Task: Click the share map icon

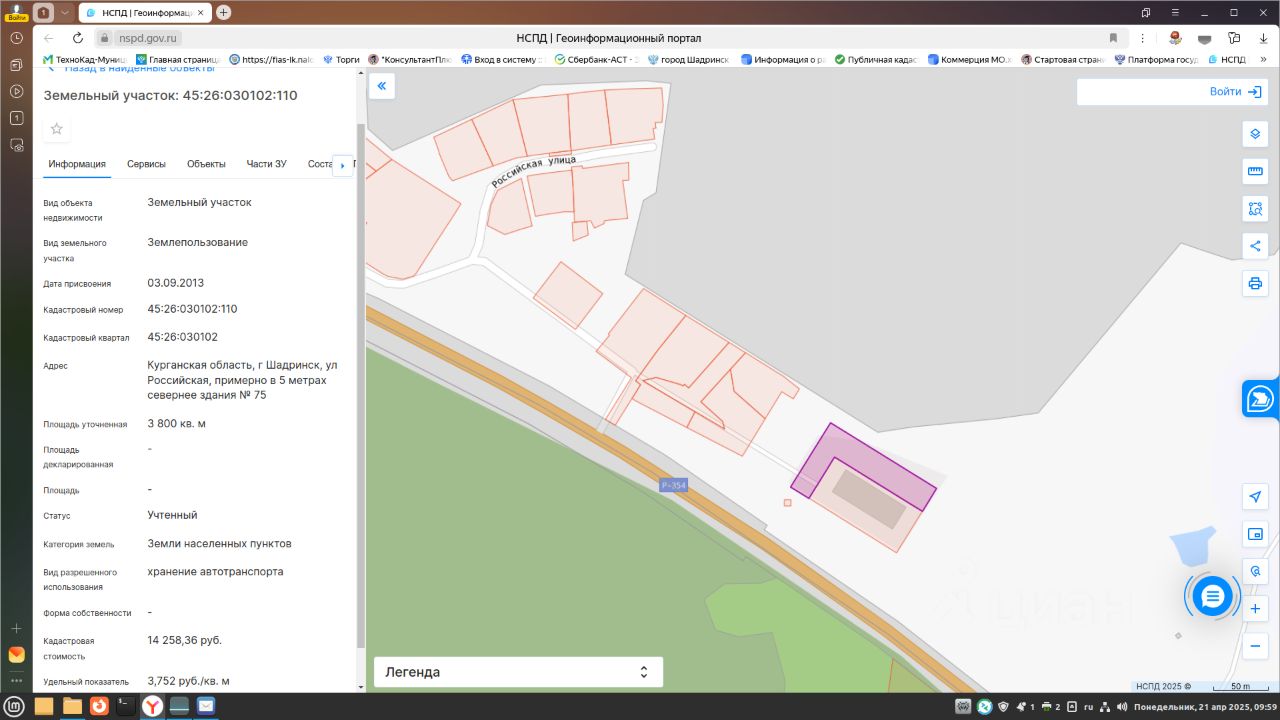Action: coord(1255,246)
